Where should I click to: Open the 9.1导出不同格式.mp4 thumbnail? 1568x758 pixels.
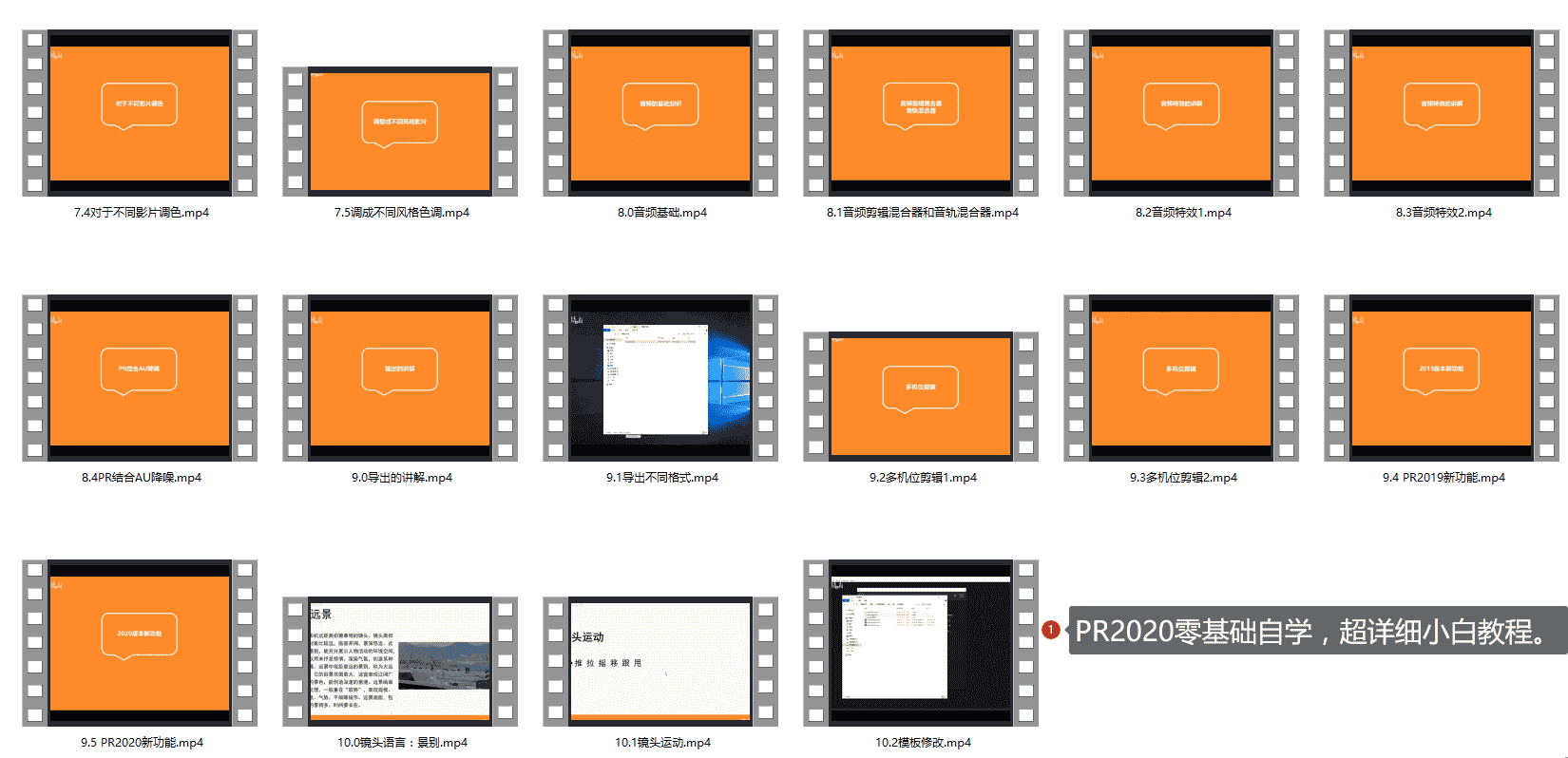pyautogui.click(x=660, y=378)
